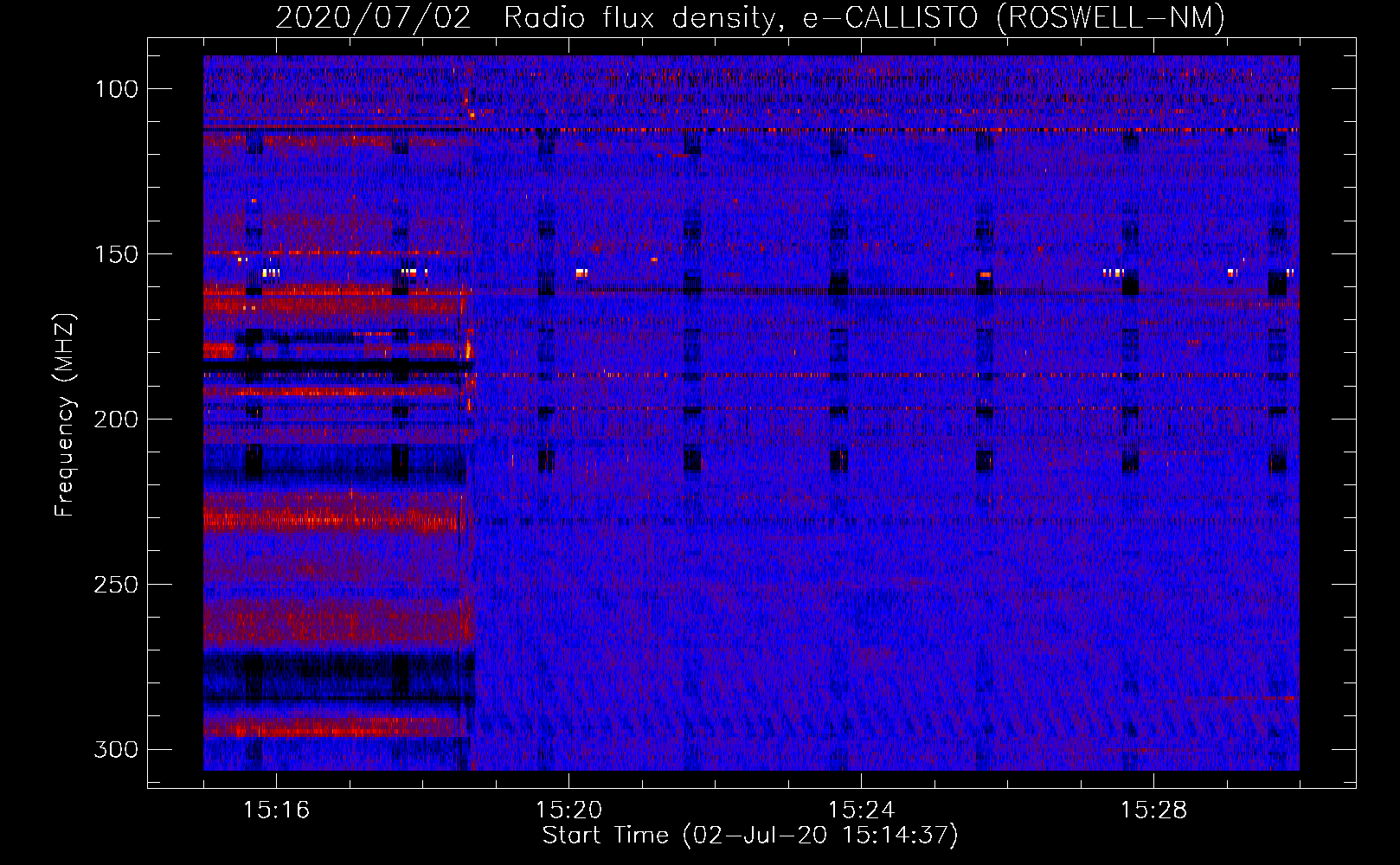This screenshot has width=1400, height=865.
Task: Click the '15:20' time axis label
Action: tap(568, 811)
